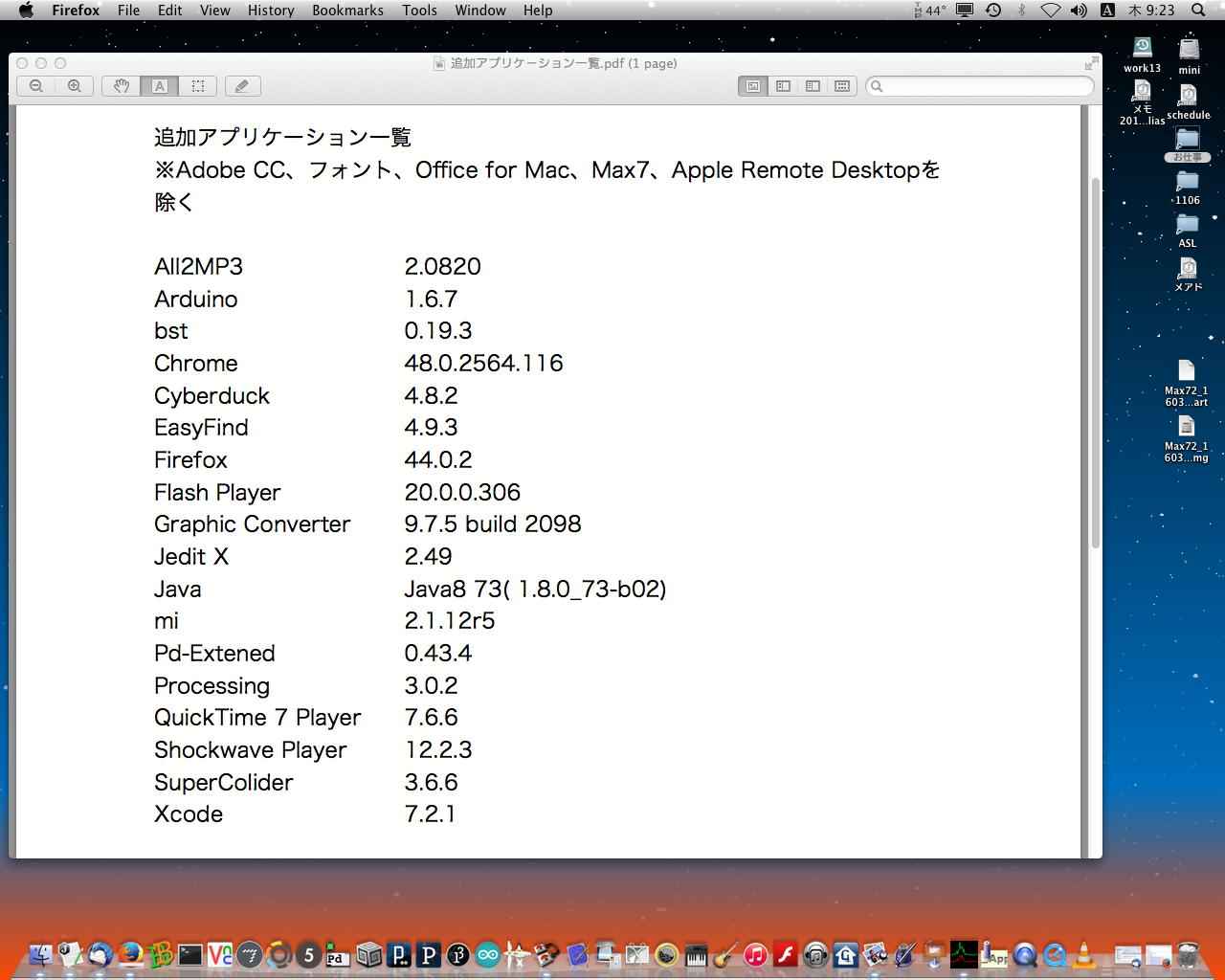Switch to Content Only view mode
Viewport: 1225px width, 980px height.
pyautogui.click(x=753, y=86)
